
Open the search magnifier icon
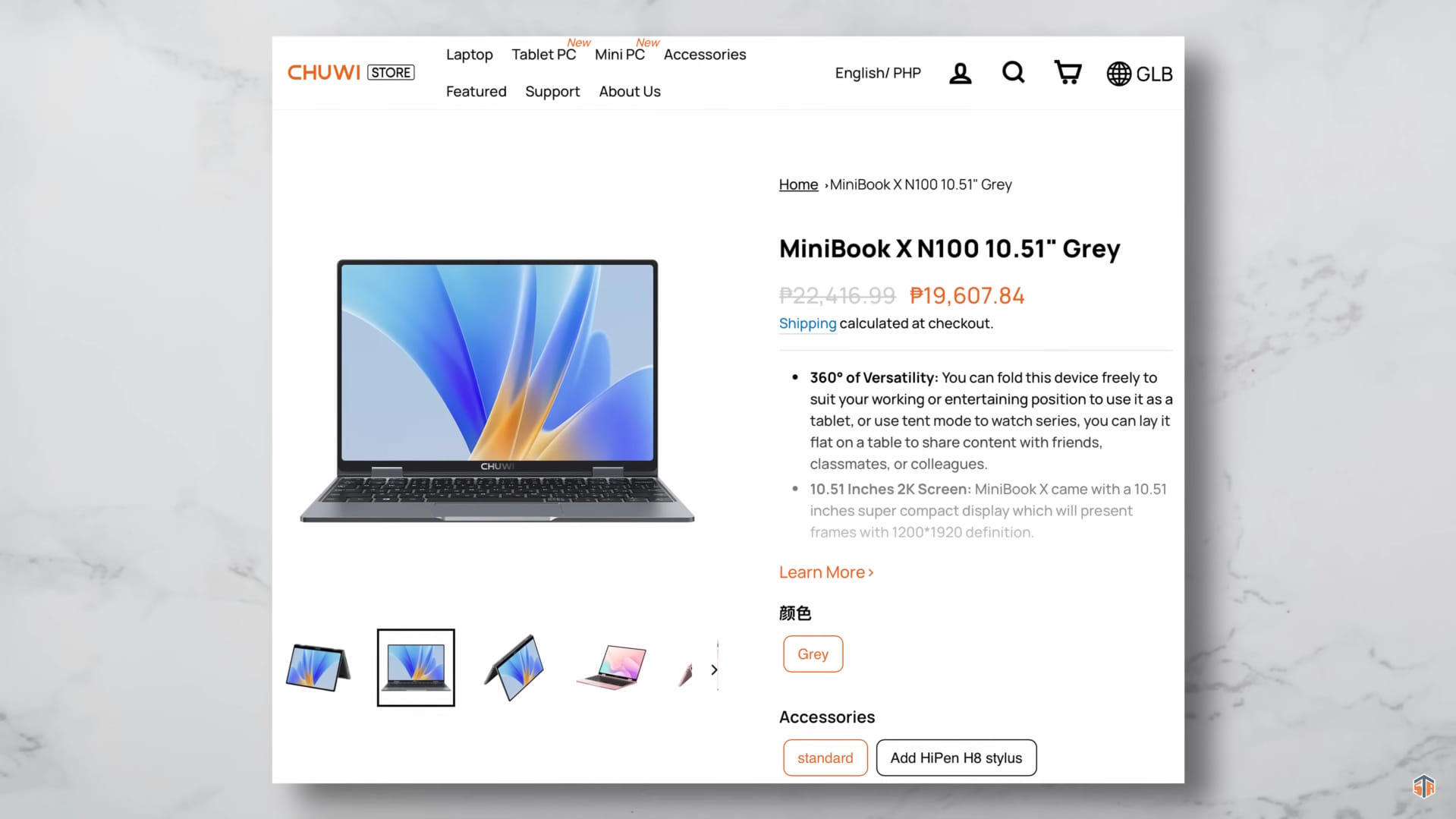(x=1013, y=73)
